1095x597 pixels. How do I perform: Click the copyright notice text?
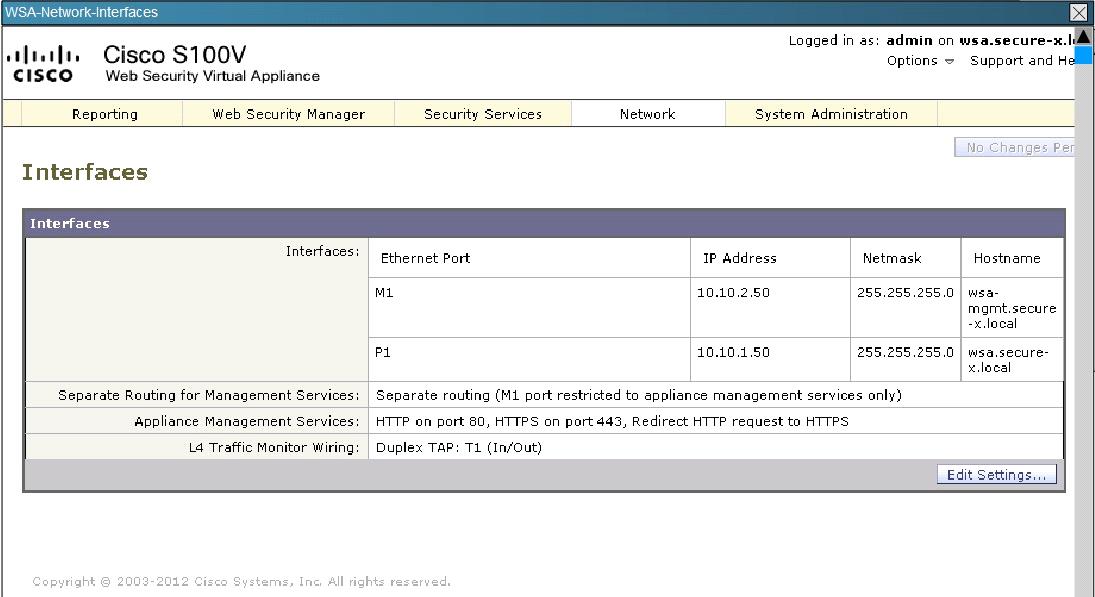[242, 582]
